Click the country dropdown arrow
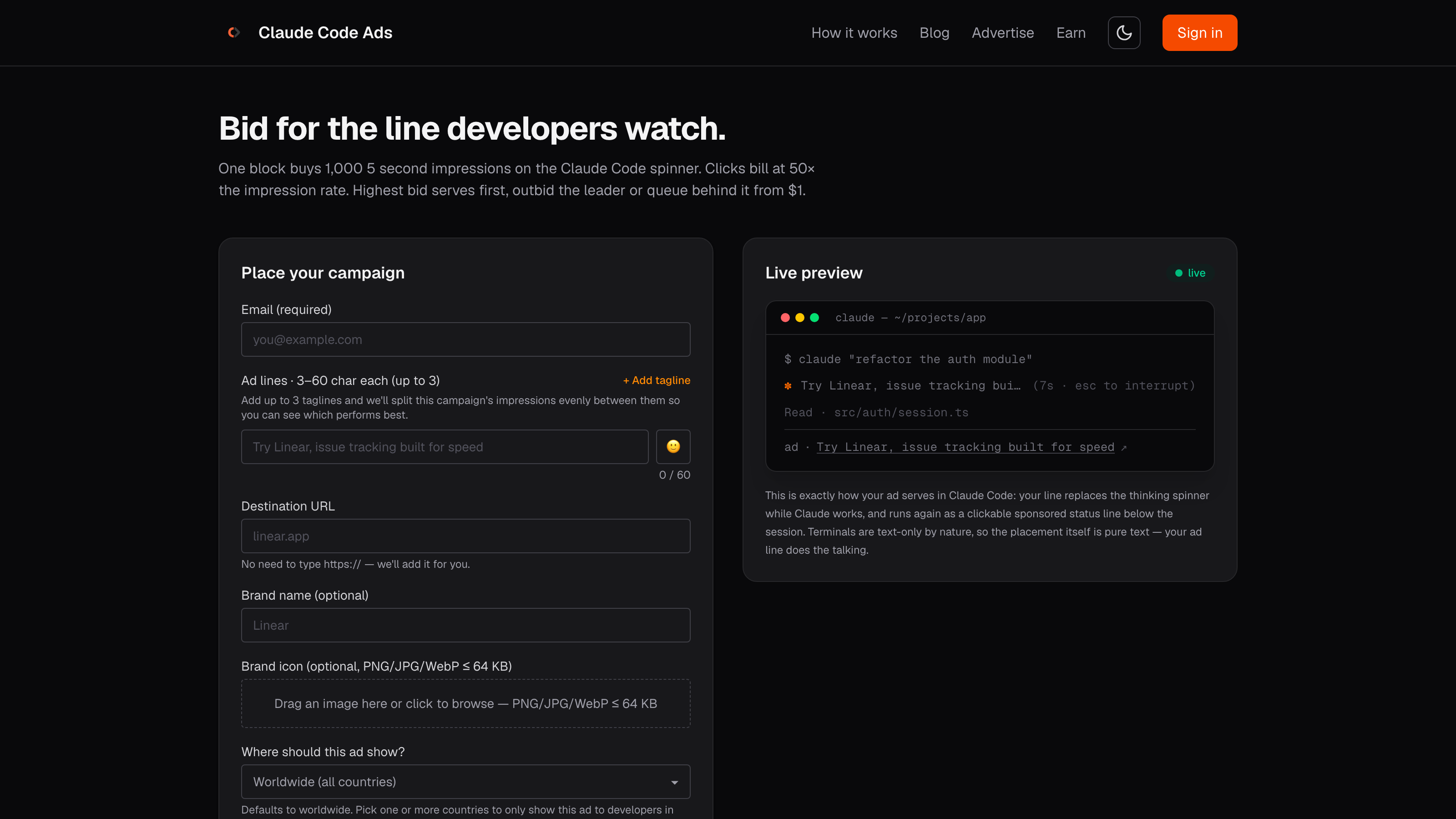This screenshot has height=819, width=1456. (674, 782)
